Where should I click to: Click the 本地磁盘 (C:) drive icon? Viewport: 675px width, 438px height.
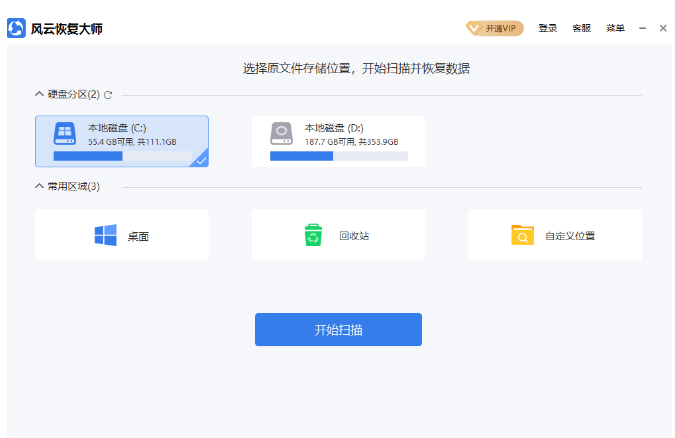(65, 134)
